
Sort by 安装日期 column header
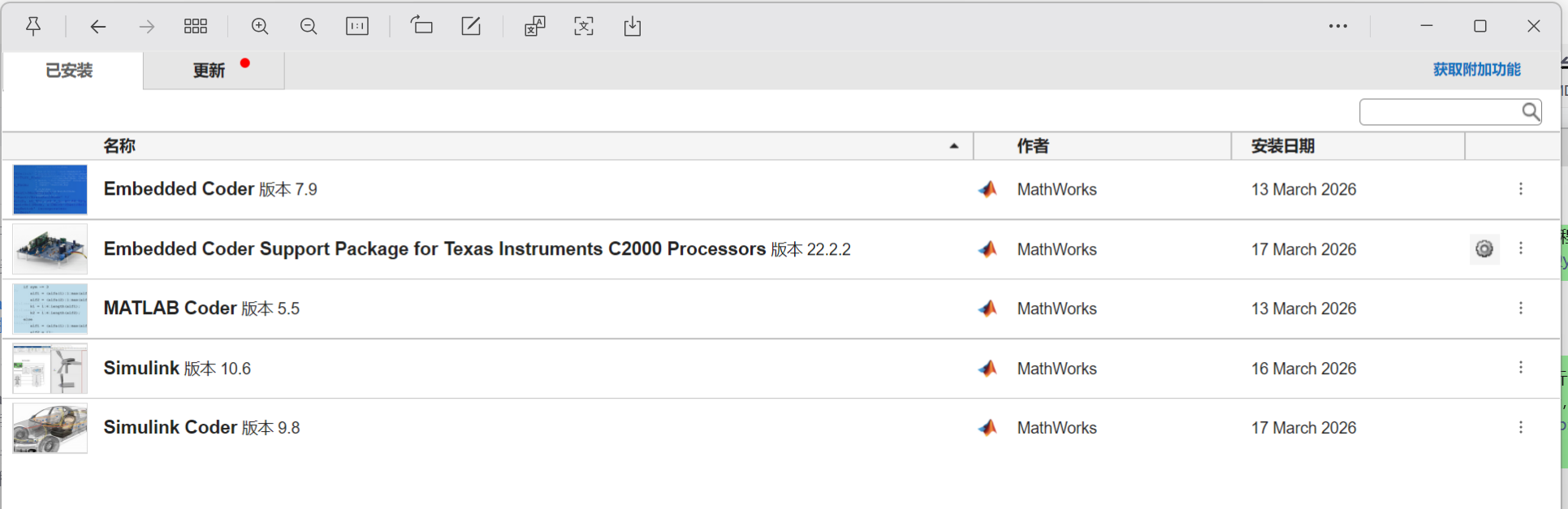click(x=1283, y=146)
